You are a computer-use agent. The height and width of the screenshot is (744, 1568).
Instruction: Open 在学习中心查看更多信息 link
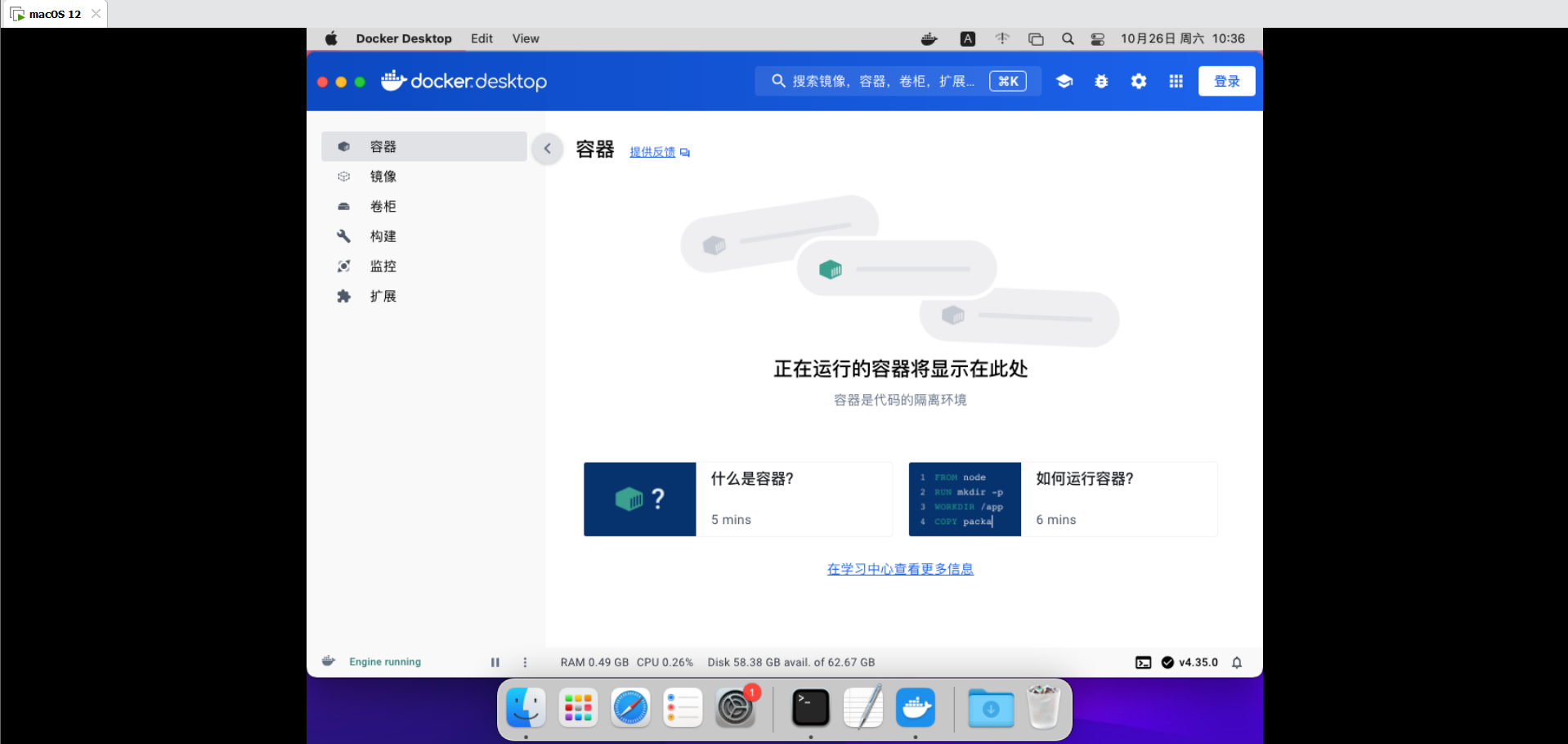tap(900, 569)
